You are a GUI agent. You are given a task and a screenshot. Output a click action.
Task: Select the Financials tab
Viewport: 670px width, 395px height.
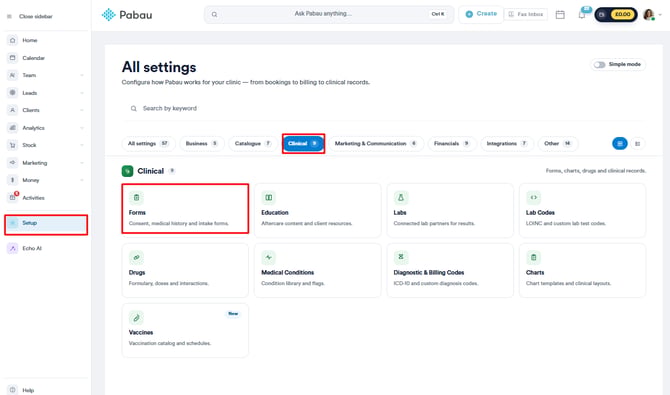tap(452, 144)
